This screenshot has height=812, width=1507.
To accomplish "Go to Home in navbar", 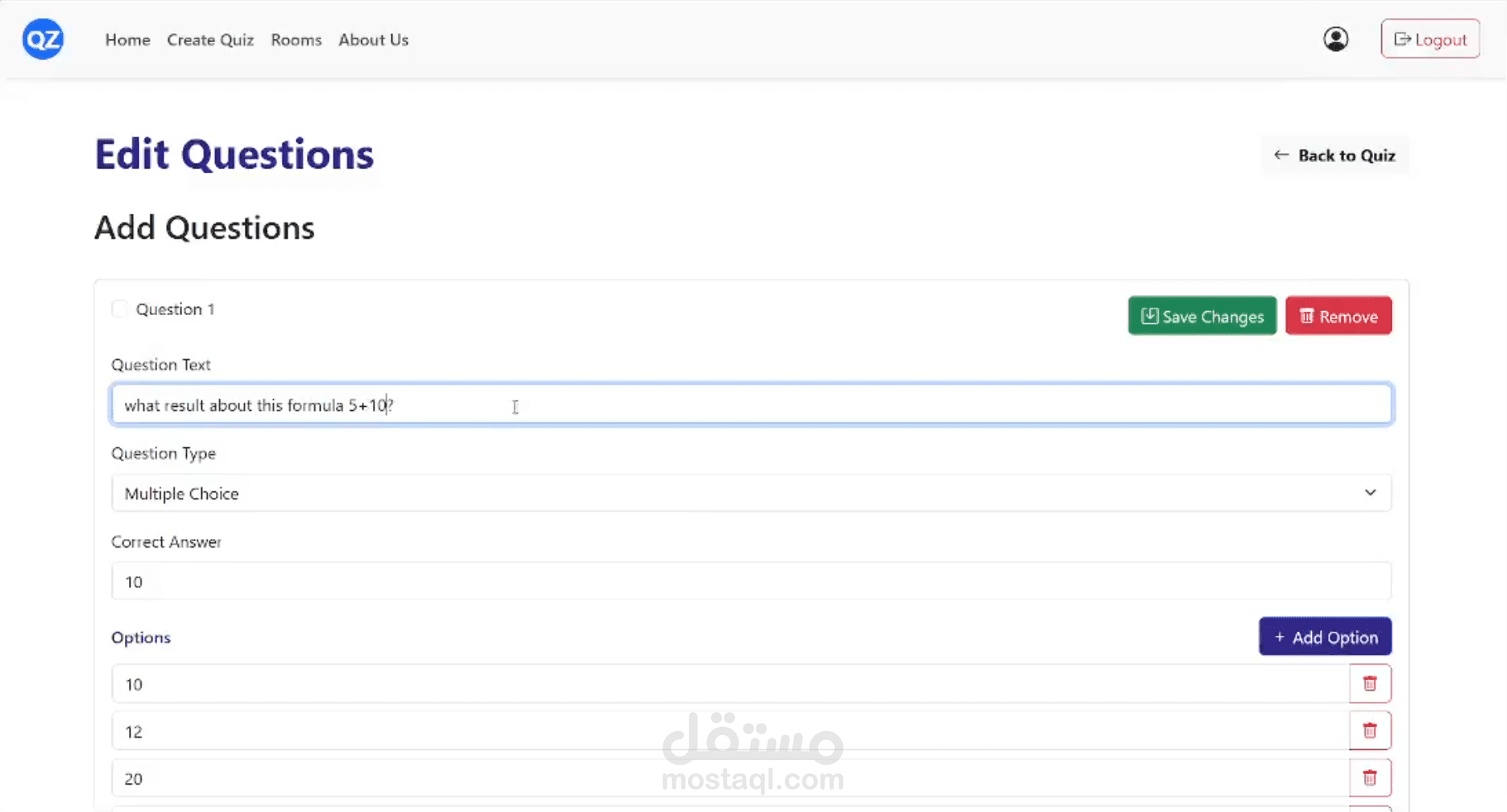I will pyautogui.click(x=127, y=40).
